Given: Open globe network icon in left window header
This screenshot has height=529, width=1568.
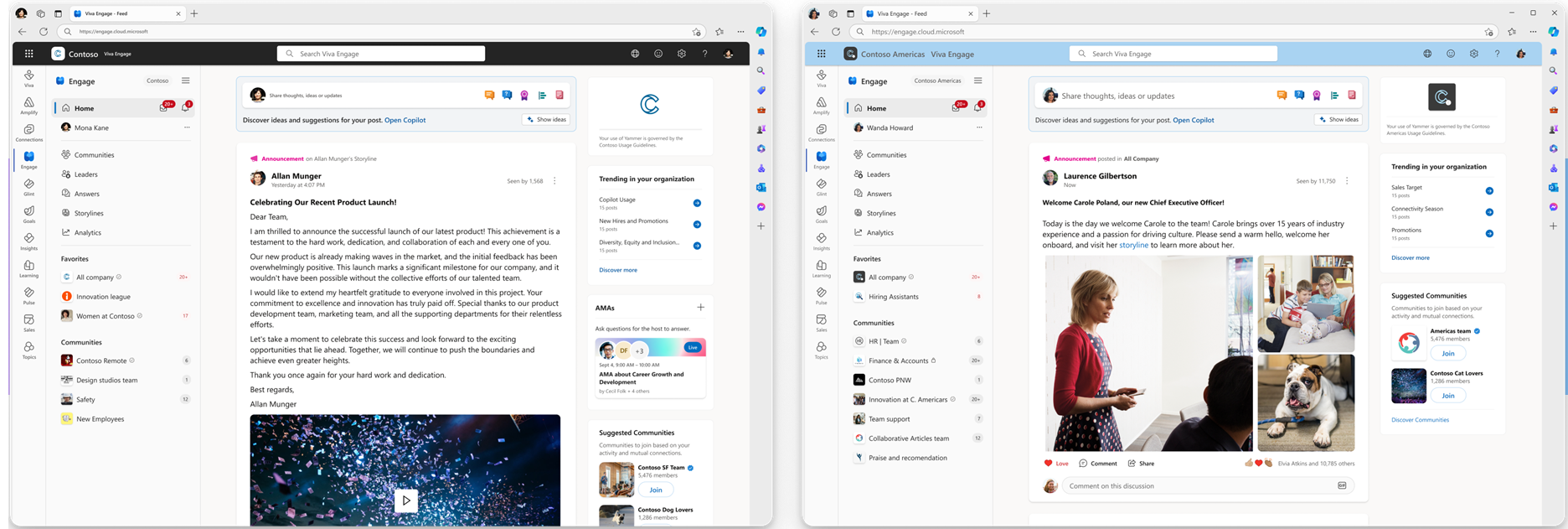Looking at the screenshot, I should tap(635, 54).
